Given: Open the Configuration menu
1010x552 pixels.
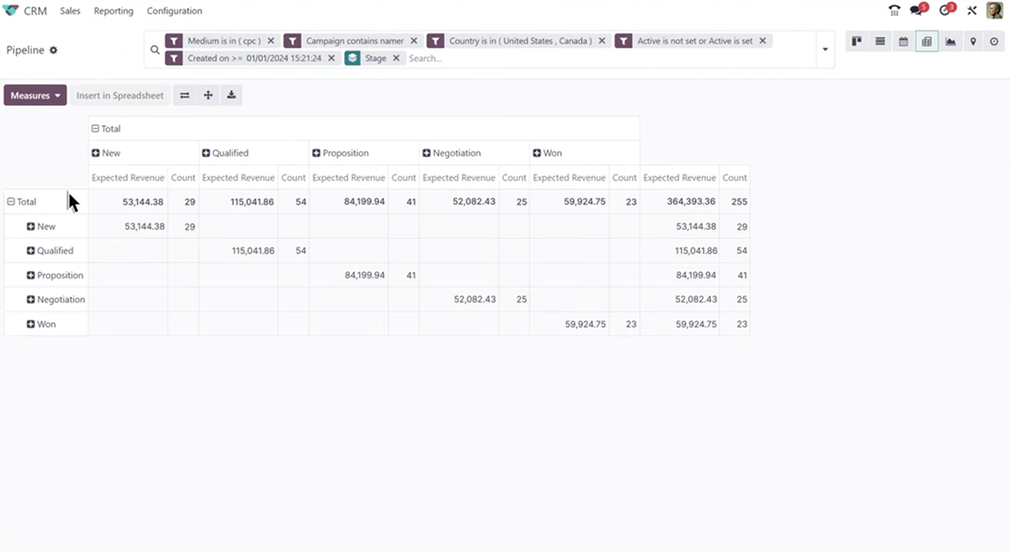Looking at the screenshot, I should tap(174, 11).
